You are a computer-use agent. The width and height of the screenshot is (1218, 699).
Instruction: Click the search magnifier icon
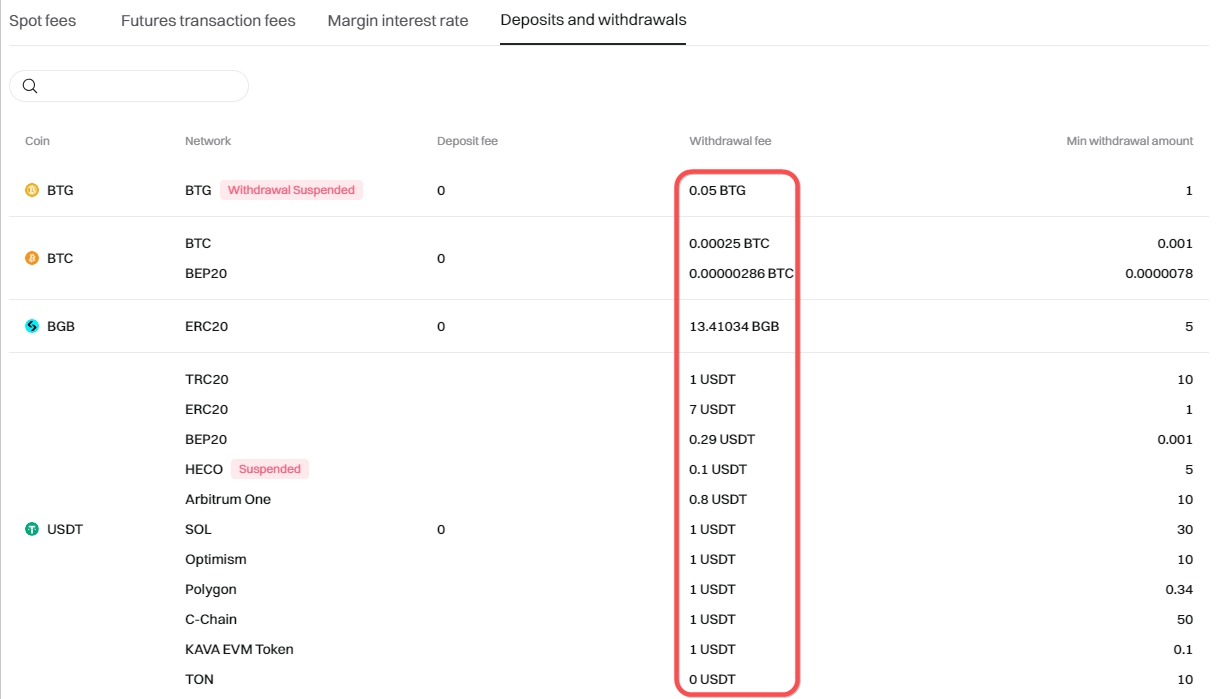click(30, 86)
